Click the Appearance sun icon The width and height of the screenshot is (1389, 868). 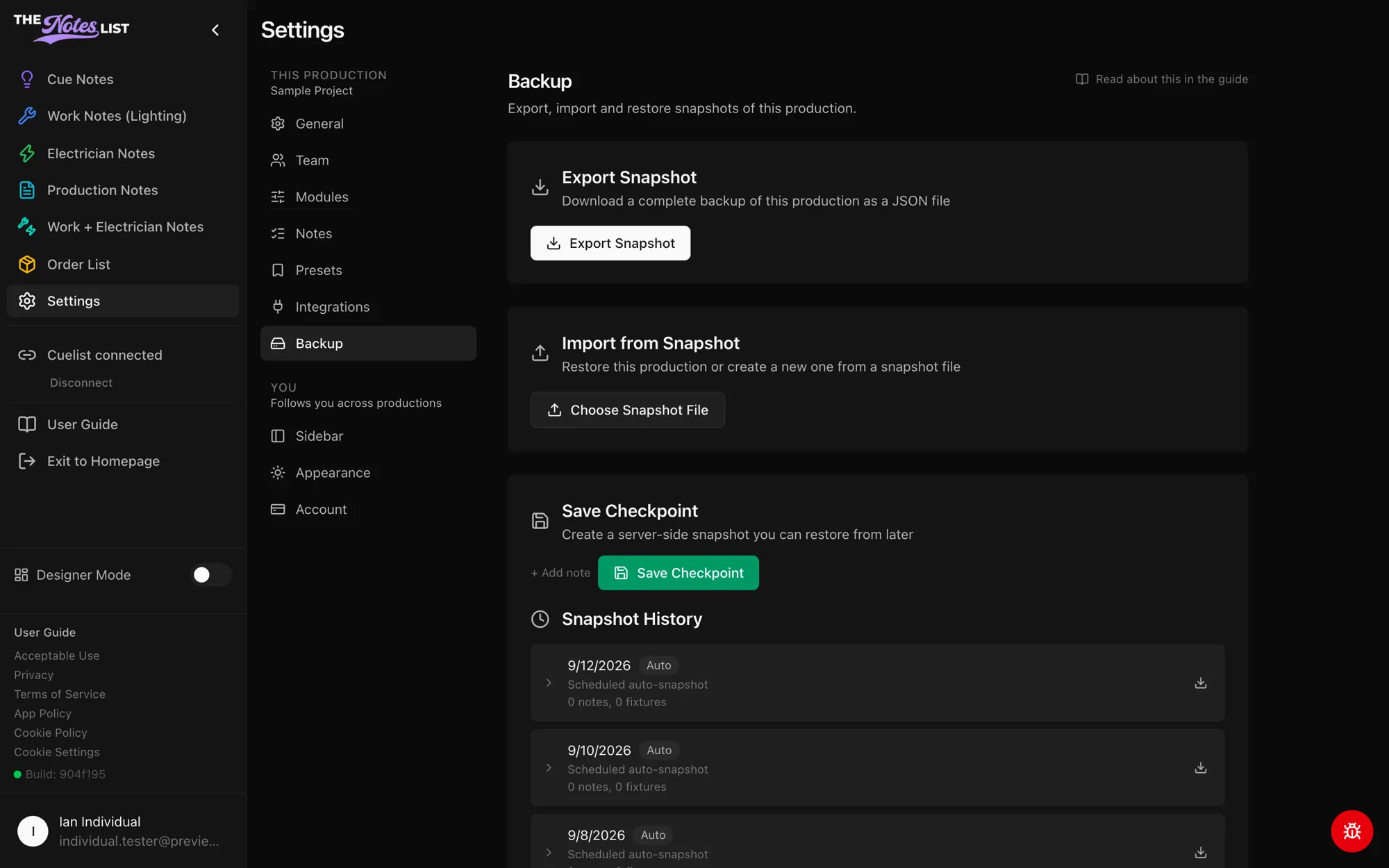[278, 473]
